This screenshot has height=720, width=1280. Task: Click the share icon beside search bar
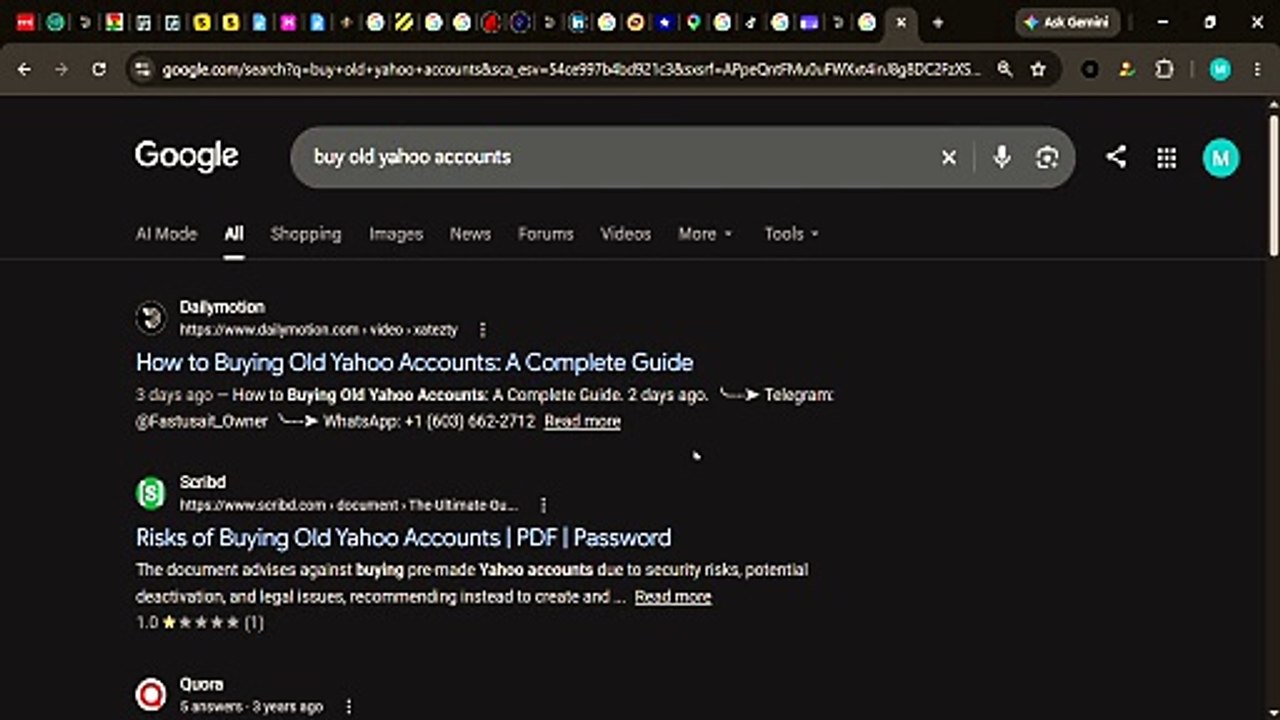click(1116, 157)
